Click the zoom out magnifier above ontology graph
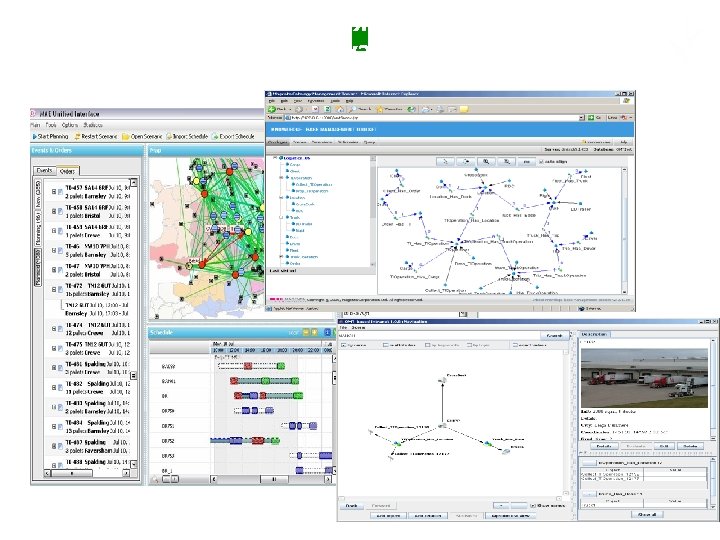The height and width of the screenshot is (540, 720). tap(506, 162)
